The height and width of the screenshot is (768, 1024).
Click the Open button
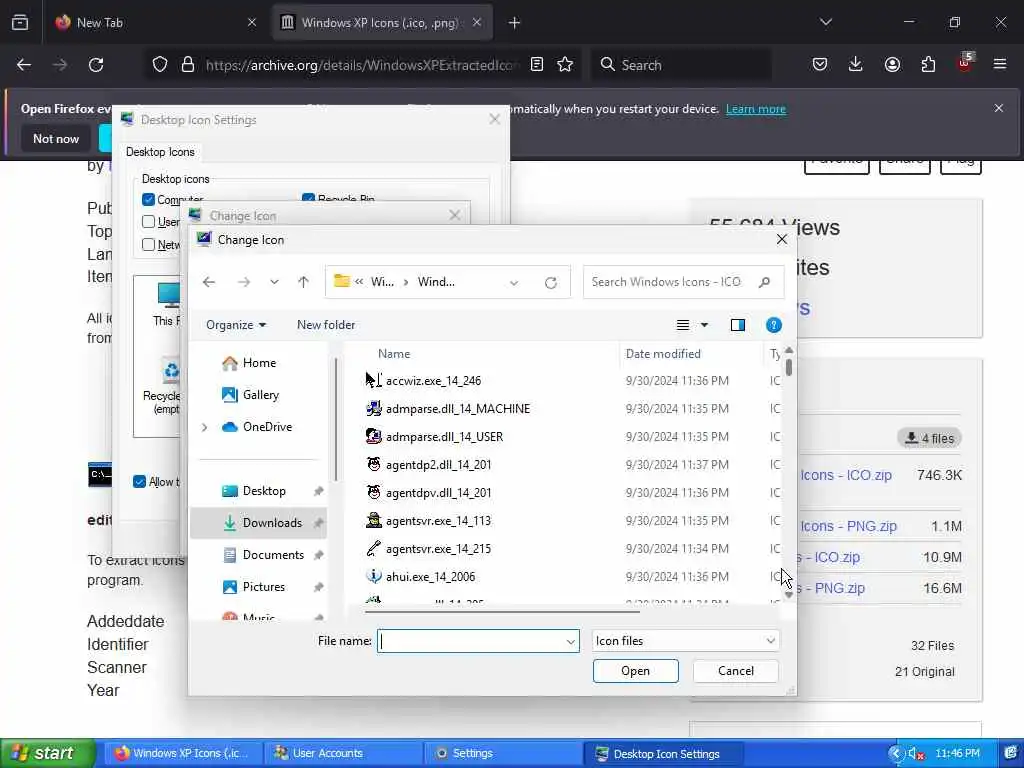[635, 671]
